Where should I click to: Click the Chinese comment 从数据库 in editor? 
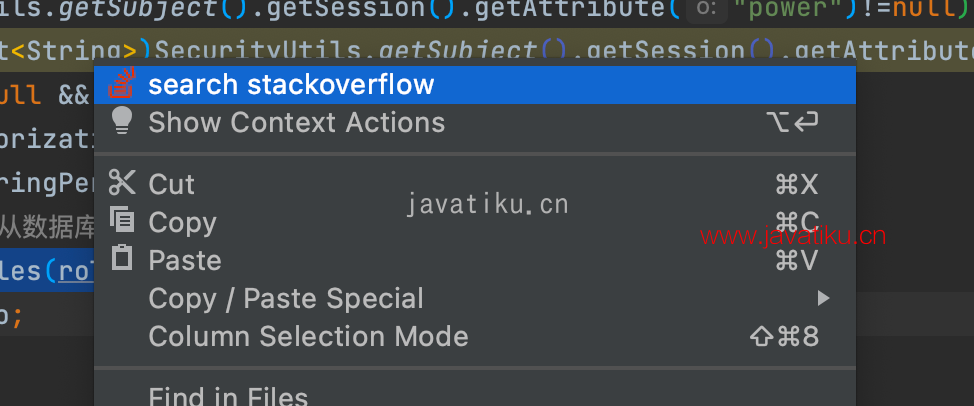tap(47, 228)
